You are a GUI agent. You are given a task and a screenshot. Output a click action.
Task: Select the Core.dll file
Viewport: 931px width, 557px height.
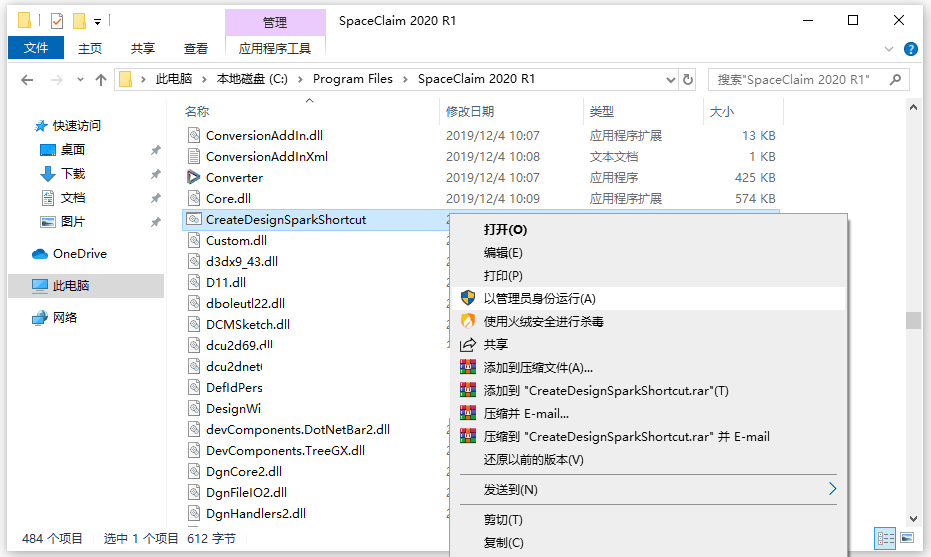pyautogui.click(x=228, y=198)
